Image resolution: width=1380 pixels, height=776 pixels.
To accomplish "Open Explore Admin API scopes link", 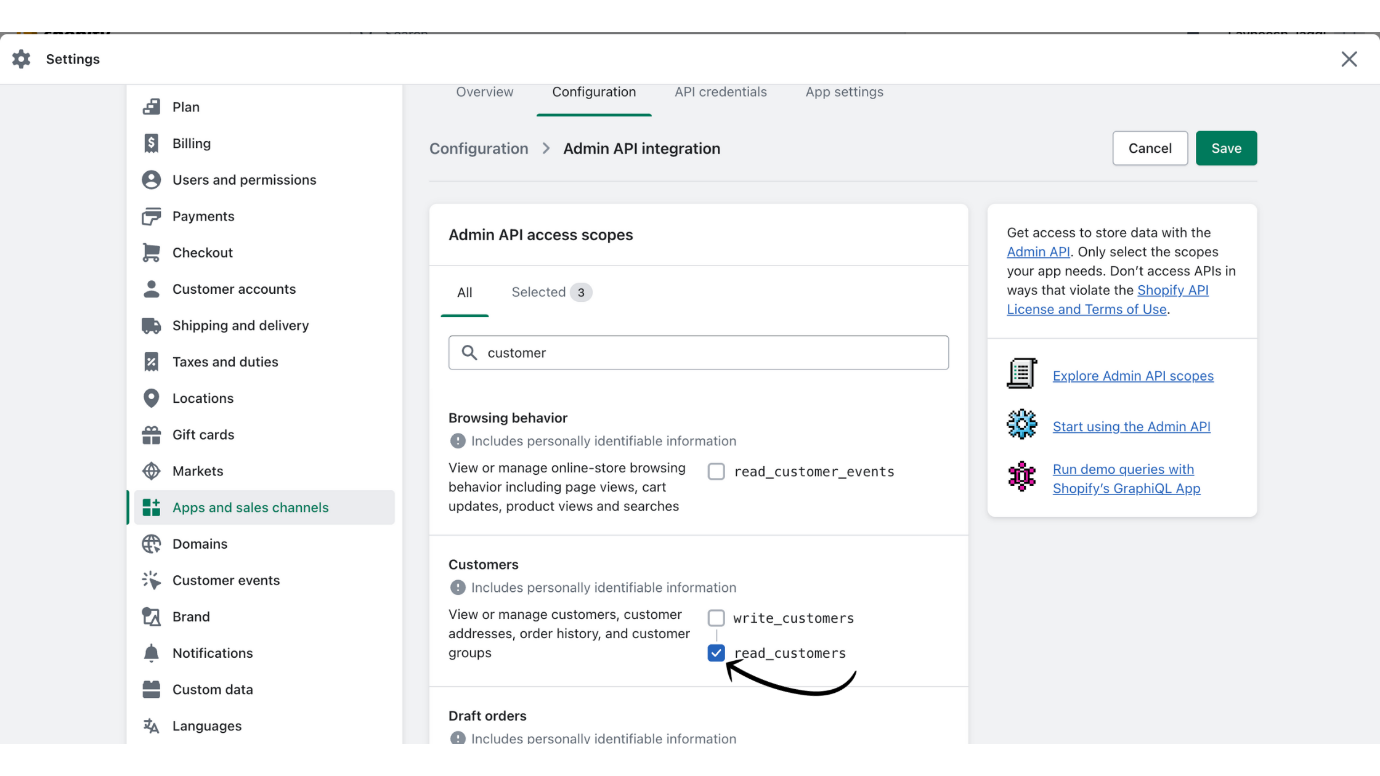I will tap(1133, 376).
